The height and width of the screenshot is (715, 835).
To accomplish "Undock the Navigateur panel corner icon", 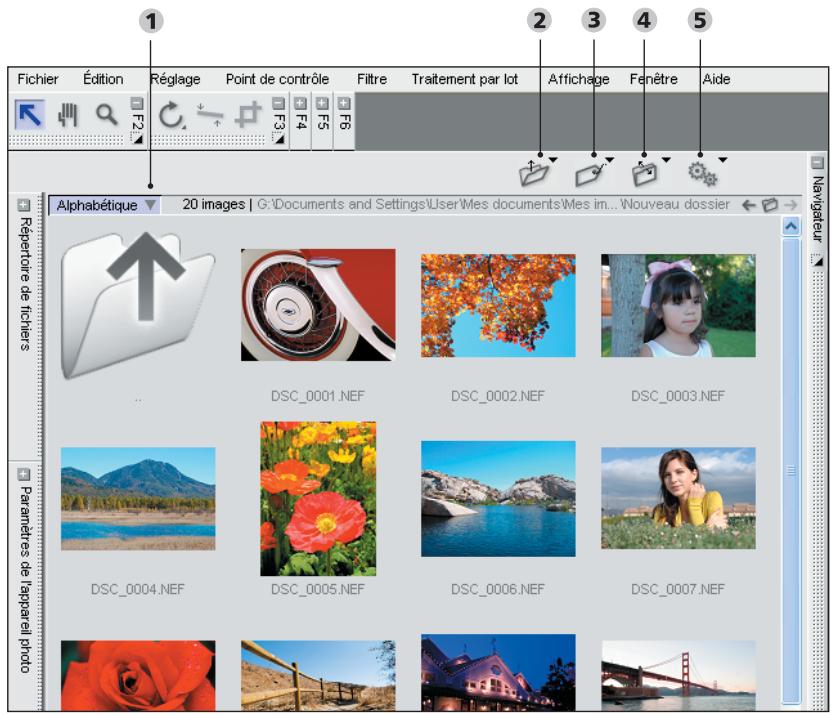I will pos(816,260).
